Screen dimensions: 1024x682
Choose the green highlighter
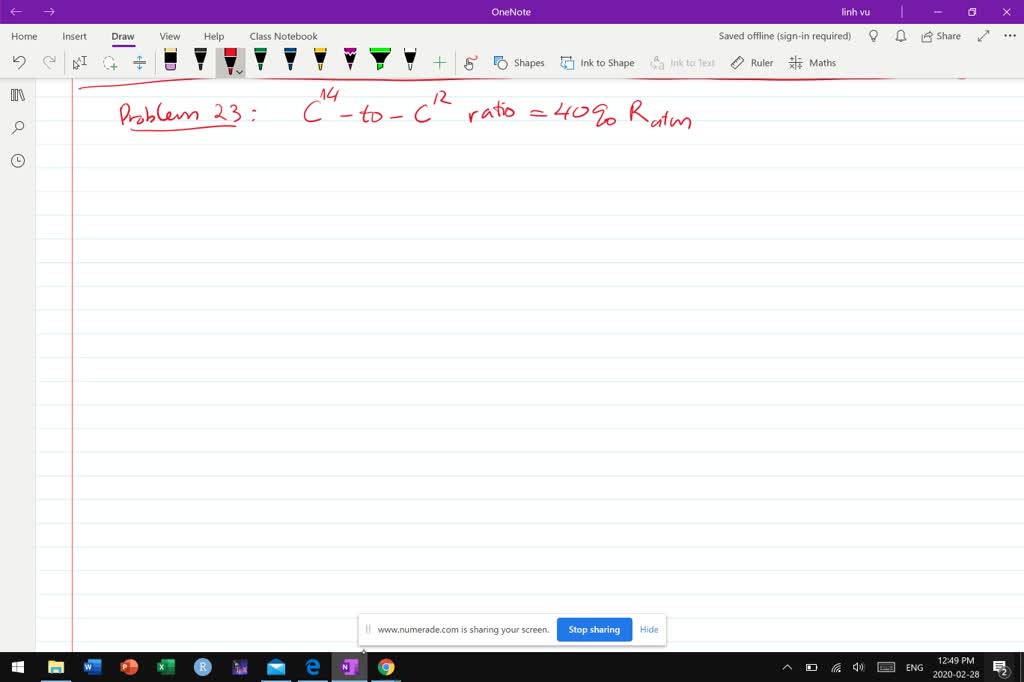click(x=380, y=60)
